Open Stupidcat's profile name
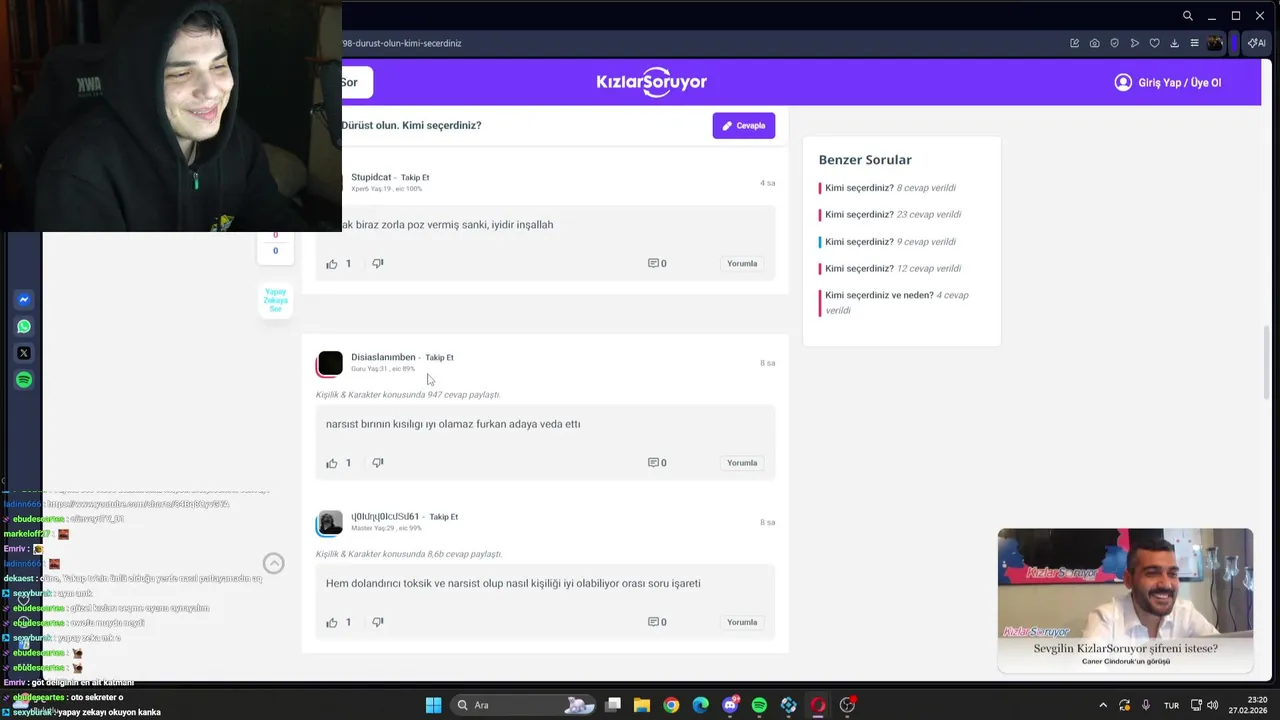 click(x=371, y=178)
